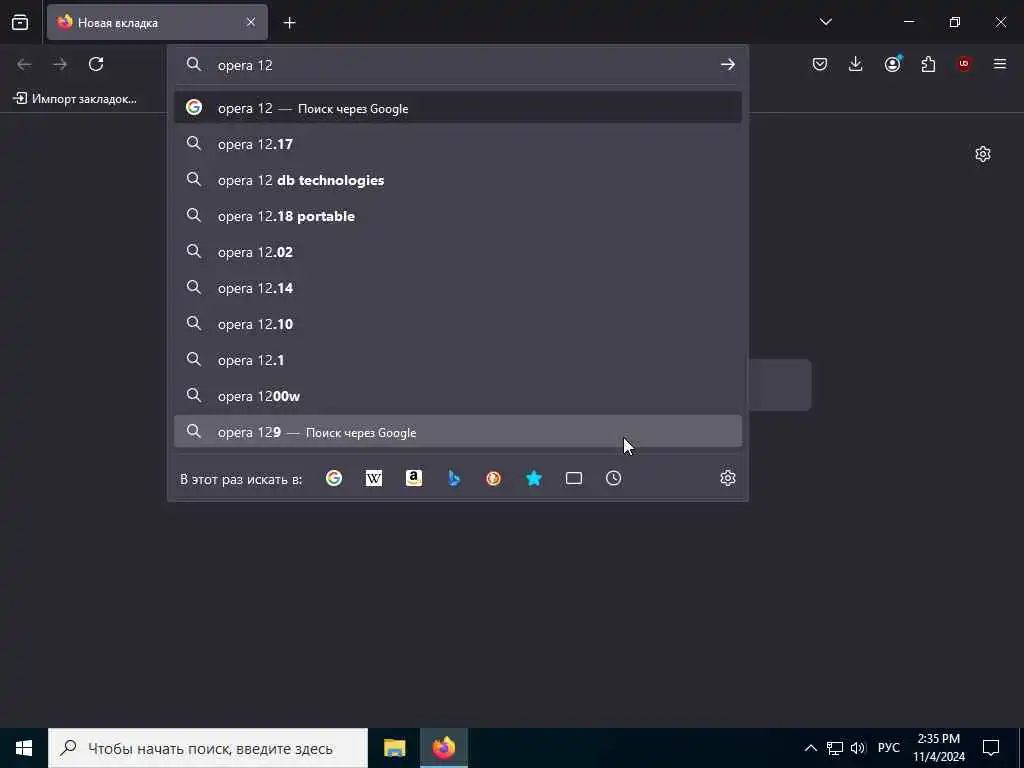Open new tab personalize gear icon
Image resolution: width=1024 pixels, height=768 pixels.
coord(983,154)
